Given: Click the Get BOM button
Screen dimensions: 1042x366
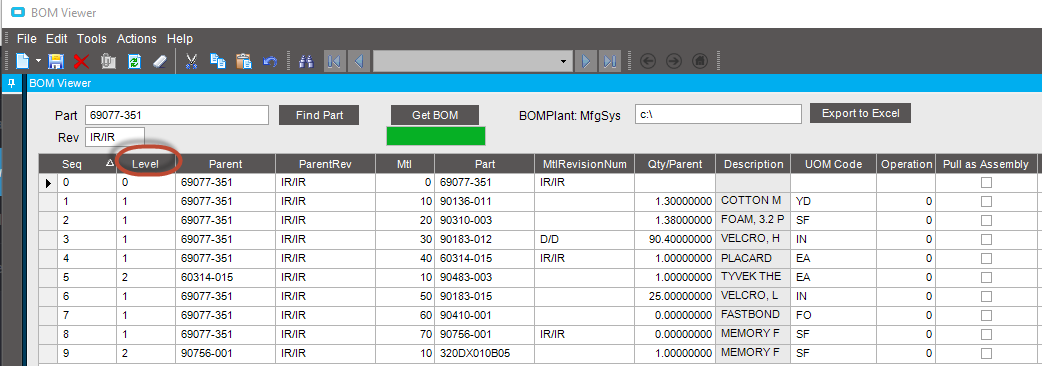Looking at the screenshot, I should (435, 115).
